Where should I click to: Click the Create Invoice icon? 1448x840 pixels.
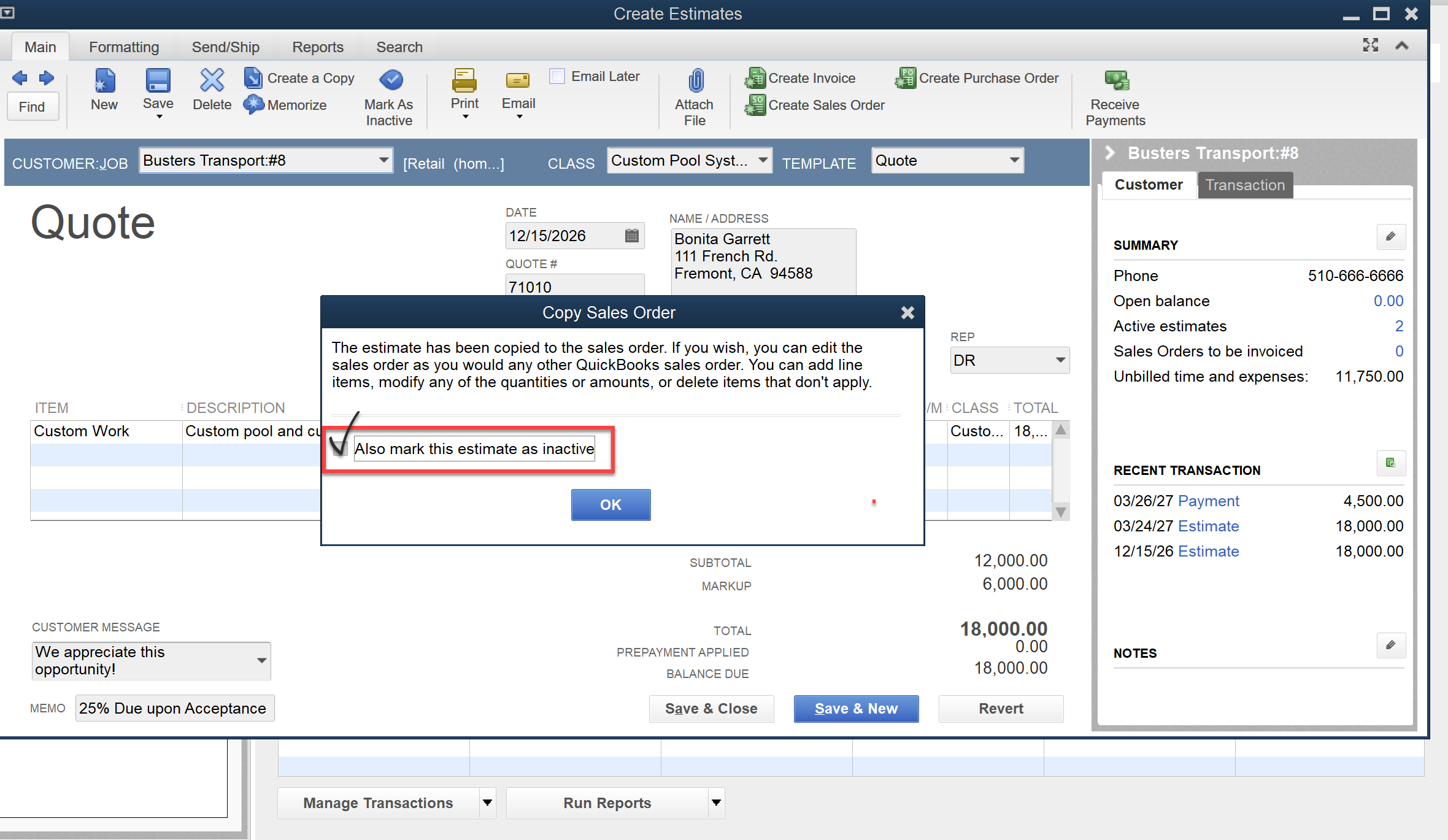755,78
